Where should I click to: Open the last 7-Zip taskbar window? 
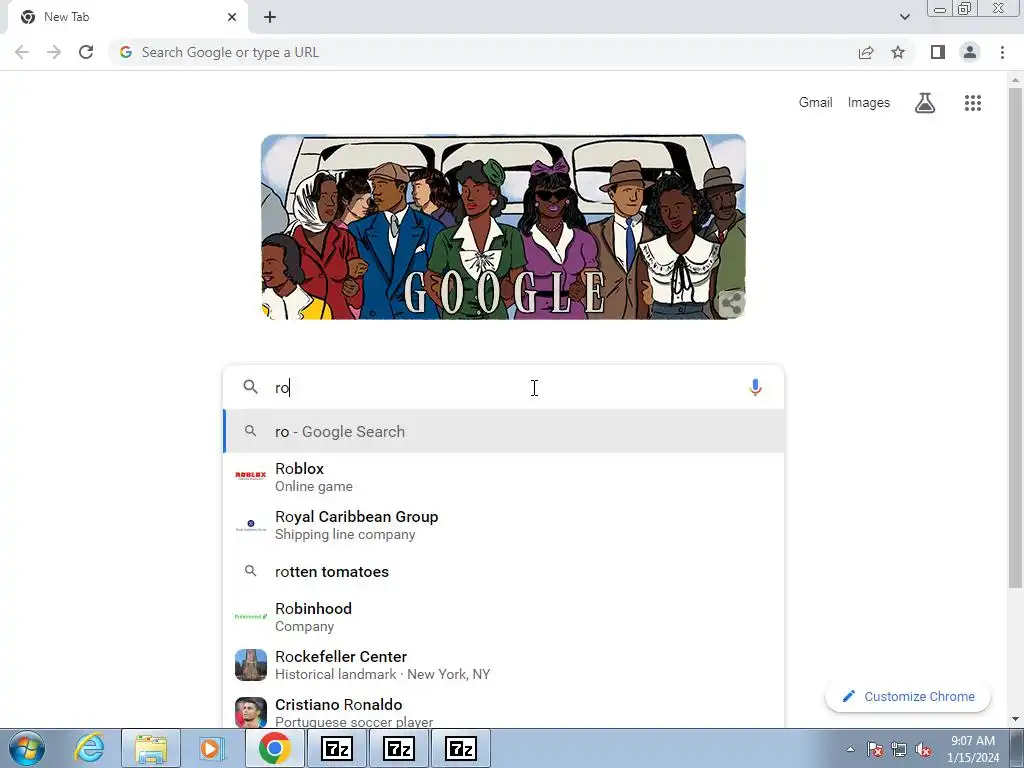point(460,748)
